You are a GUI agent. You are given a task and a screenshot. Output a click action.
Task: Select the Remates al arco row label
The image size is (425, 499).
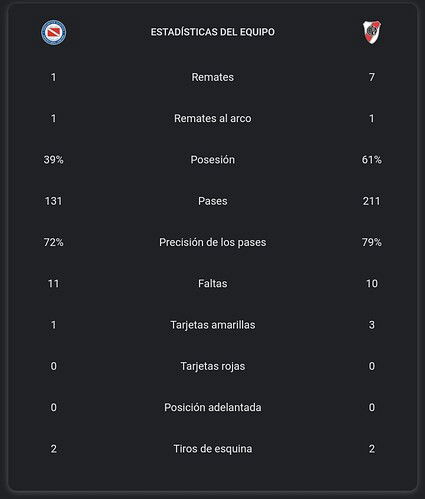click(213, 118)
